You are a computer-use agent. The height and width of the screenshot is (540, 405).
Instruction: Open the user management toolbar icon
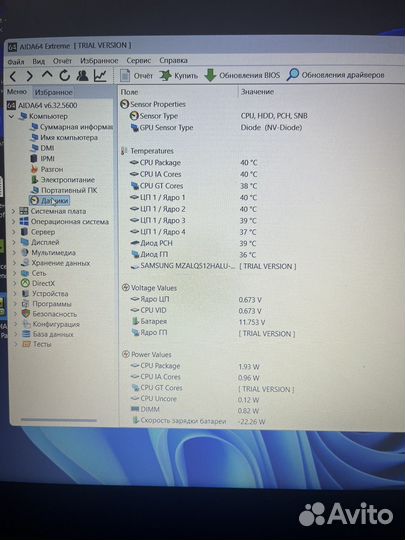point(82,75)
